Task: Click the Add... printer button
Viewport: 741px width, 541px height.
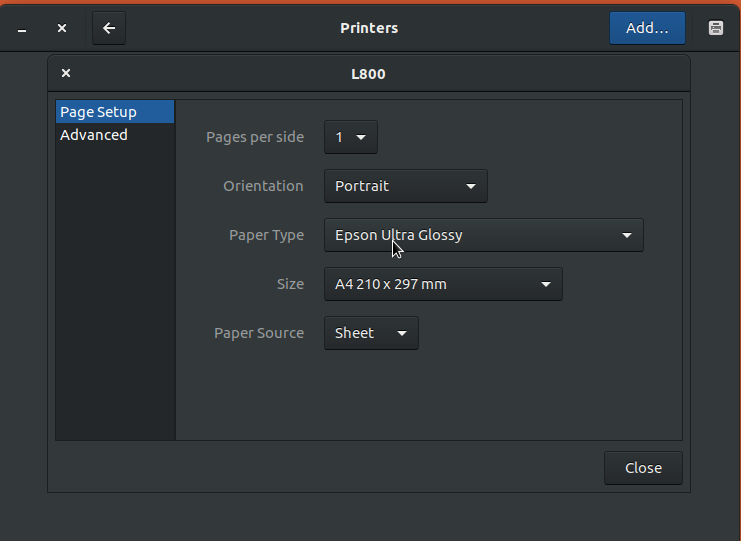Action: coord(647,28)
